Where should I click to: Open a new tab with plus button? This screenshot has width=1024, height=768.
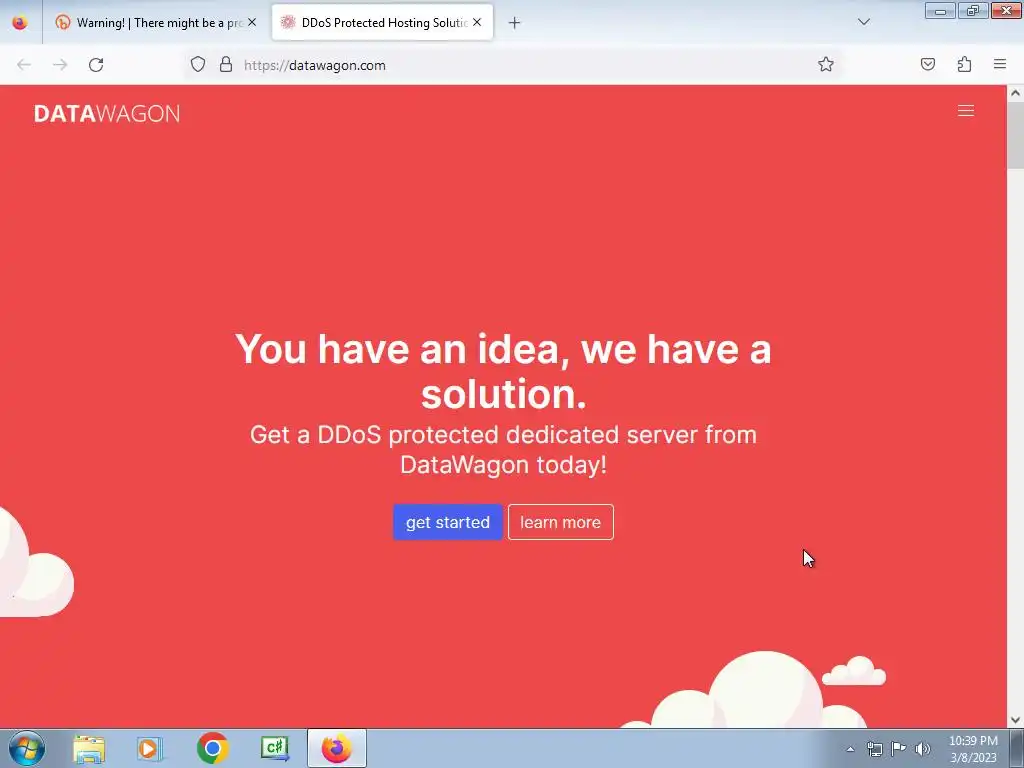tap(515, 23)
